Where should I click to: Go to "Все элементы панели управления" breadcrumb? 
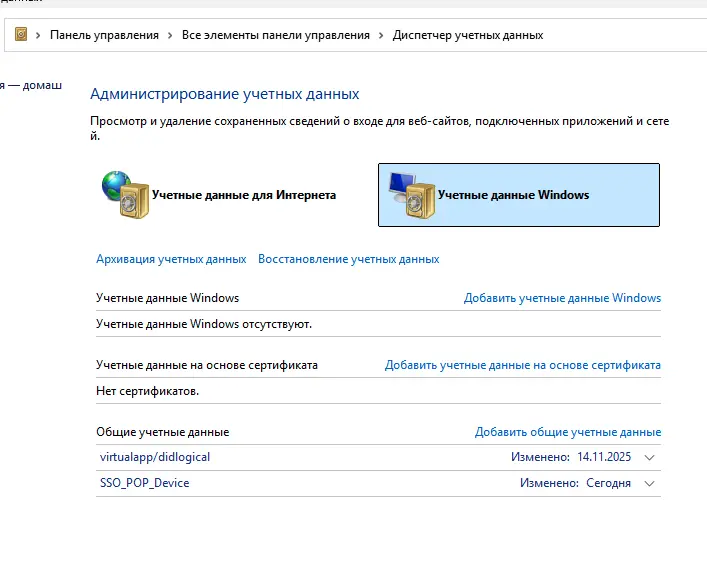[x=275, y=35]
